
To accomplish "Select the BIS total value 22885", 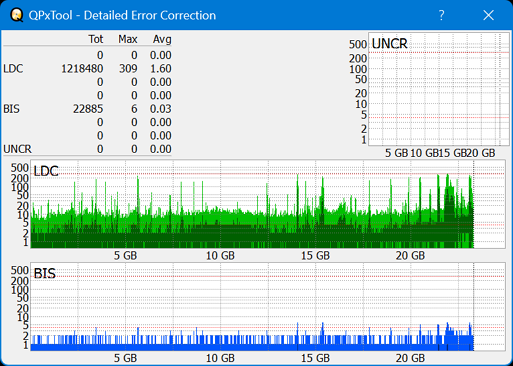I will (88, 109).
